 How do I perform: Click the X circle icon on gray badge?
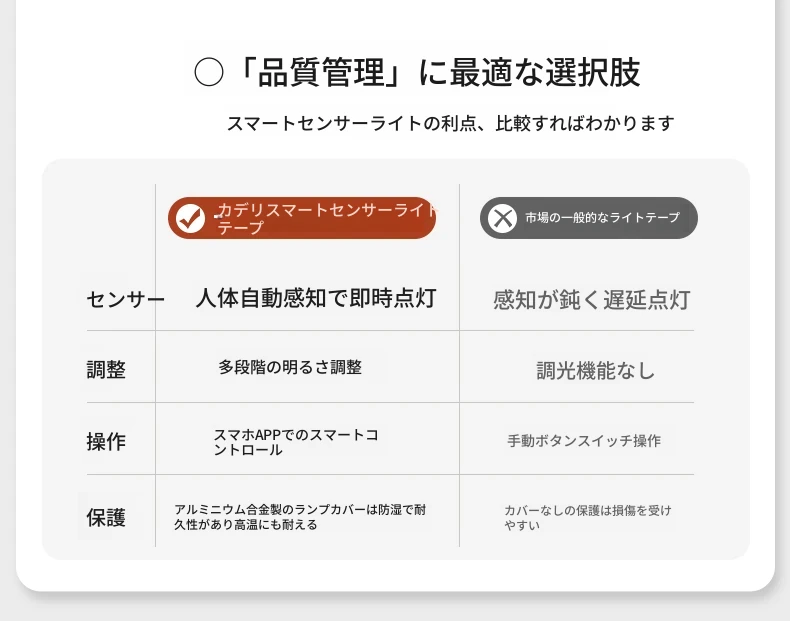pos(502,218)
